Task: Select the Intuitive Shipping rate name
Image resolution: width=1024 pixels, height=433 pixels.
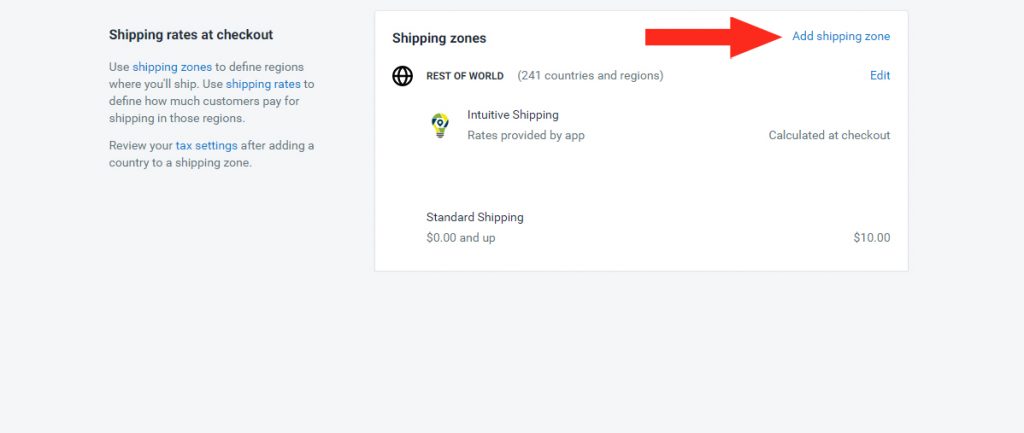Action: click(513, 115)
